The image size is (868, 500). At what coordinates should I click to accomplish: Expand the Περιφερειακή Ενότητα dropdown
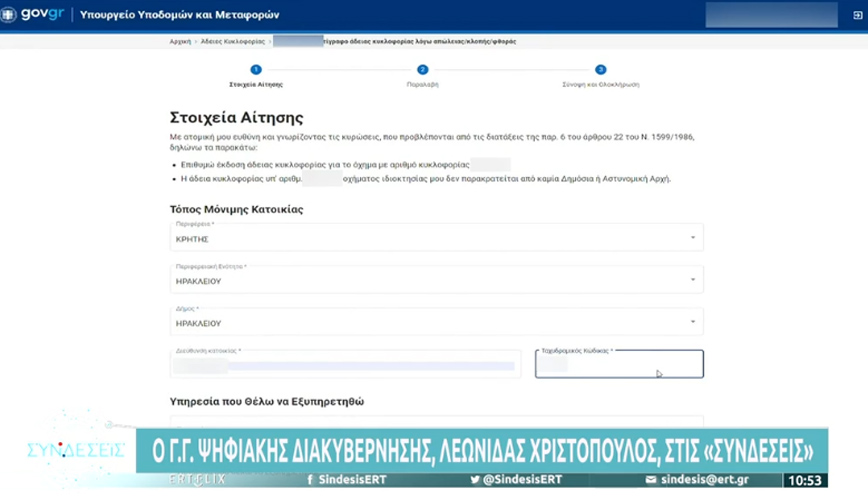click(436, 280)
